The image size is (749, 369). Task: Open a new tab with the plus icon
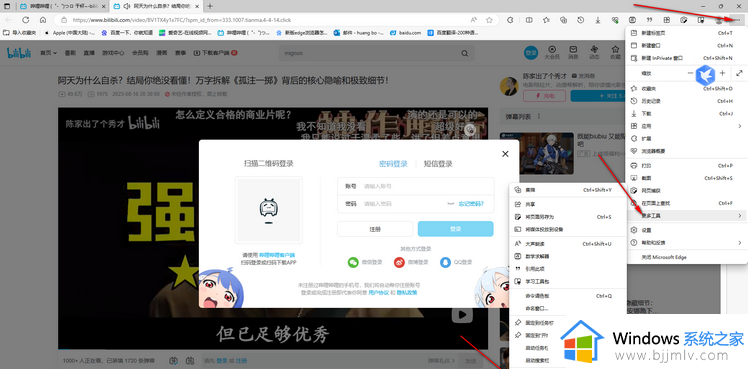(210, 6)
